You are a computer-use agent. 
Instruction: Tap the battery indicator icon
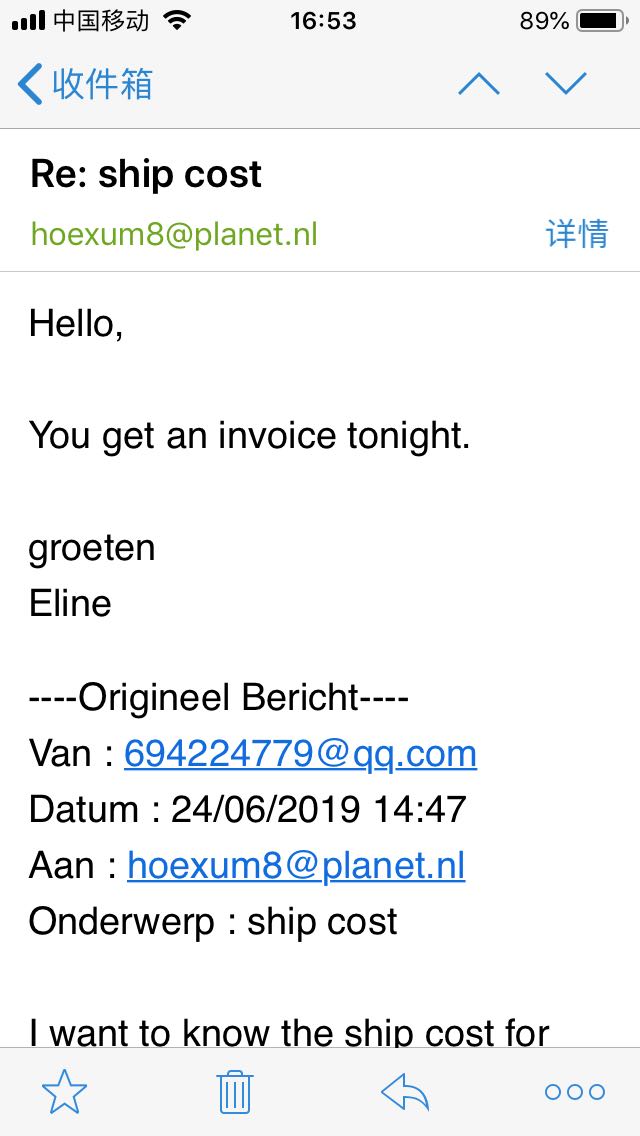602,21
